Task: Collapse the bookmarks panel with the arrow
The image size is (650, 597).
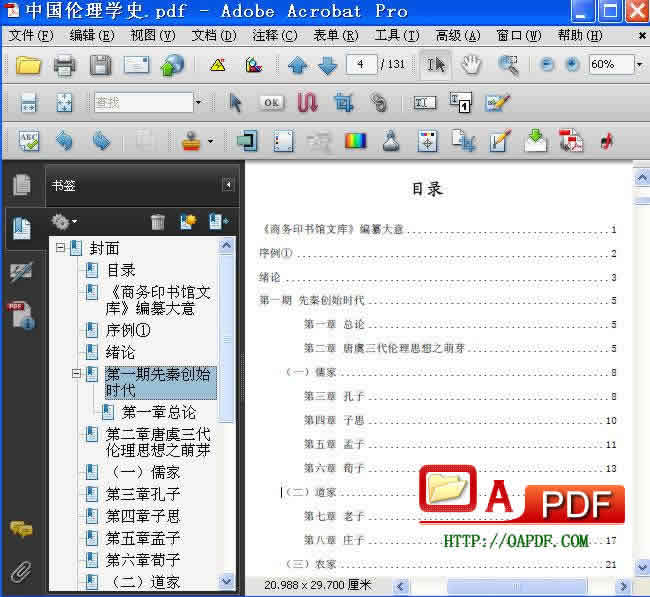Action: pos(228,184)
